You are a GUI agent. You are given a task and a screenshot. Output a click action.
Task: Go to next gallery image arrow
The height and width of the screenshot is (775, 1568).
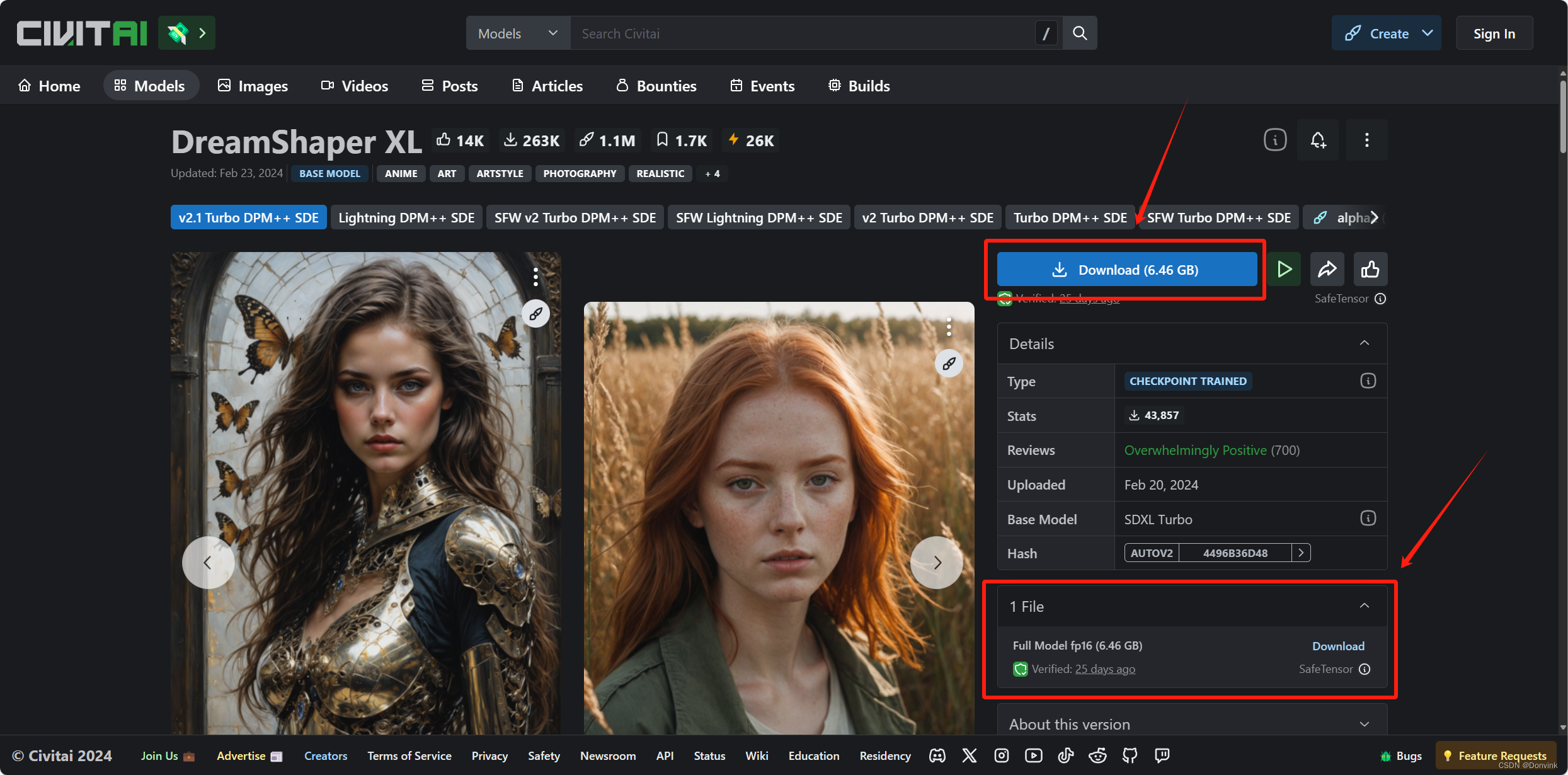(x=937, y=562)
